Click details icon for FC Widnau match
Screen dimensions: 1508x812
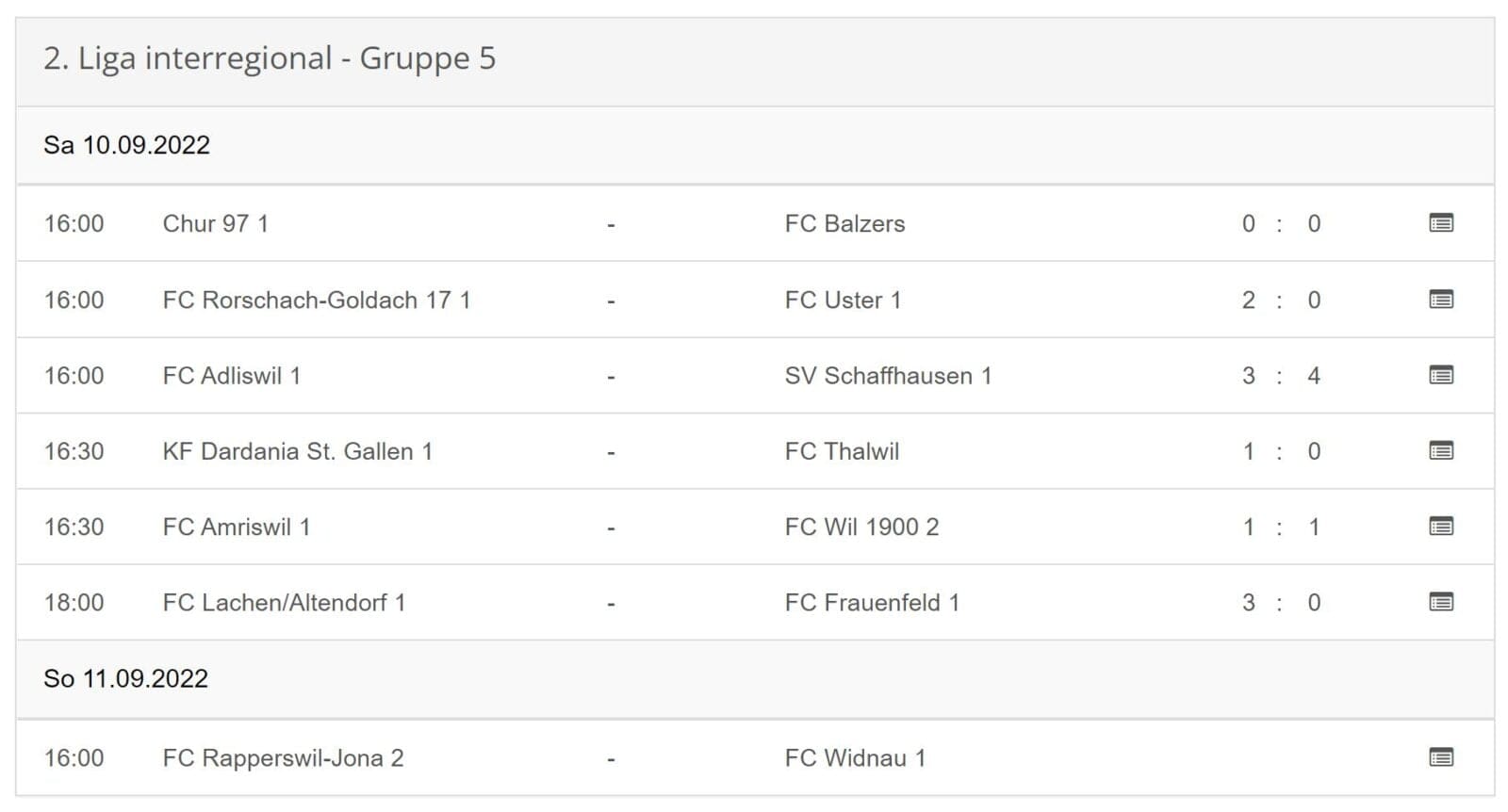(1440, 757)
